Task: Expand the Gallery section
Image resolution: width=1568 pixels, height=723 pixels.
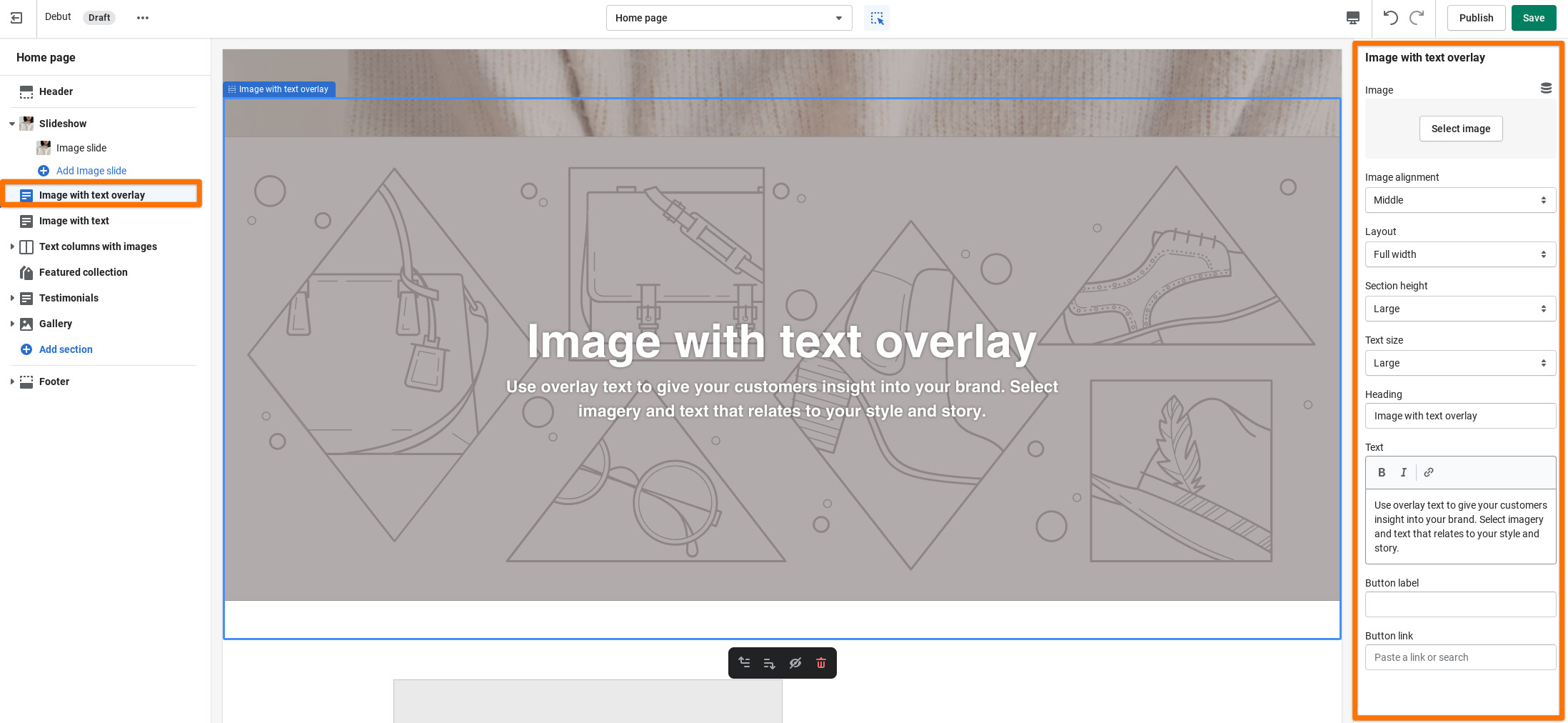Action: point(12,324)
